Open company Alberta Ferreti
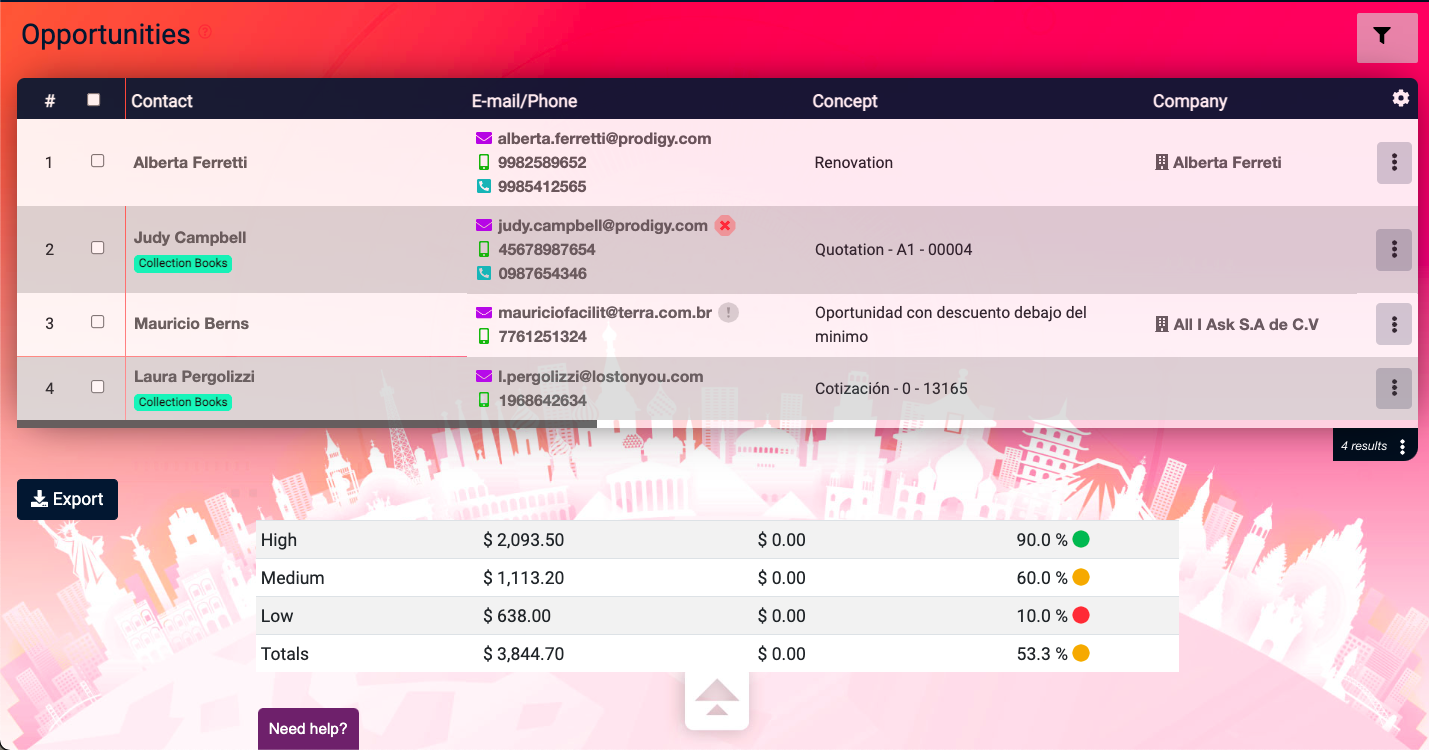 point(1227,162)
